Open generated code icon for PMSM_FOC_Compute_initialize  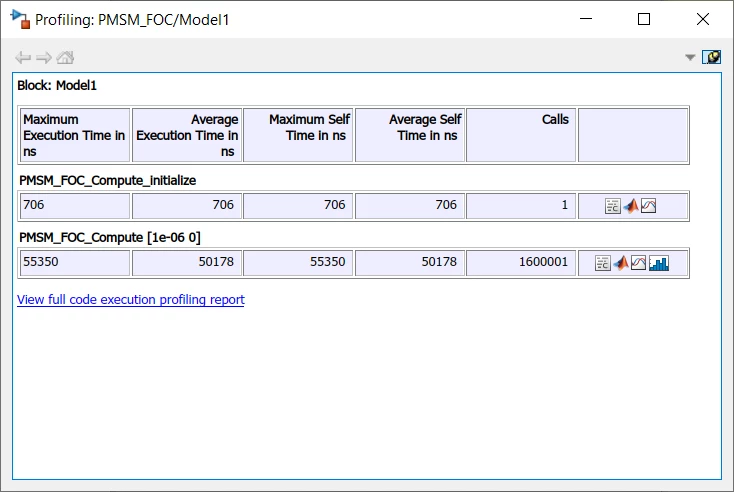612,206
